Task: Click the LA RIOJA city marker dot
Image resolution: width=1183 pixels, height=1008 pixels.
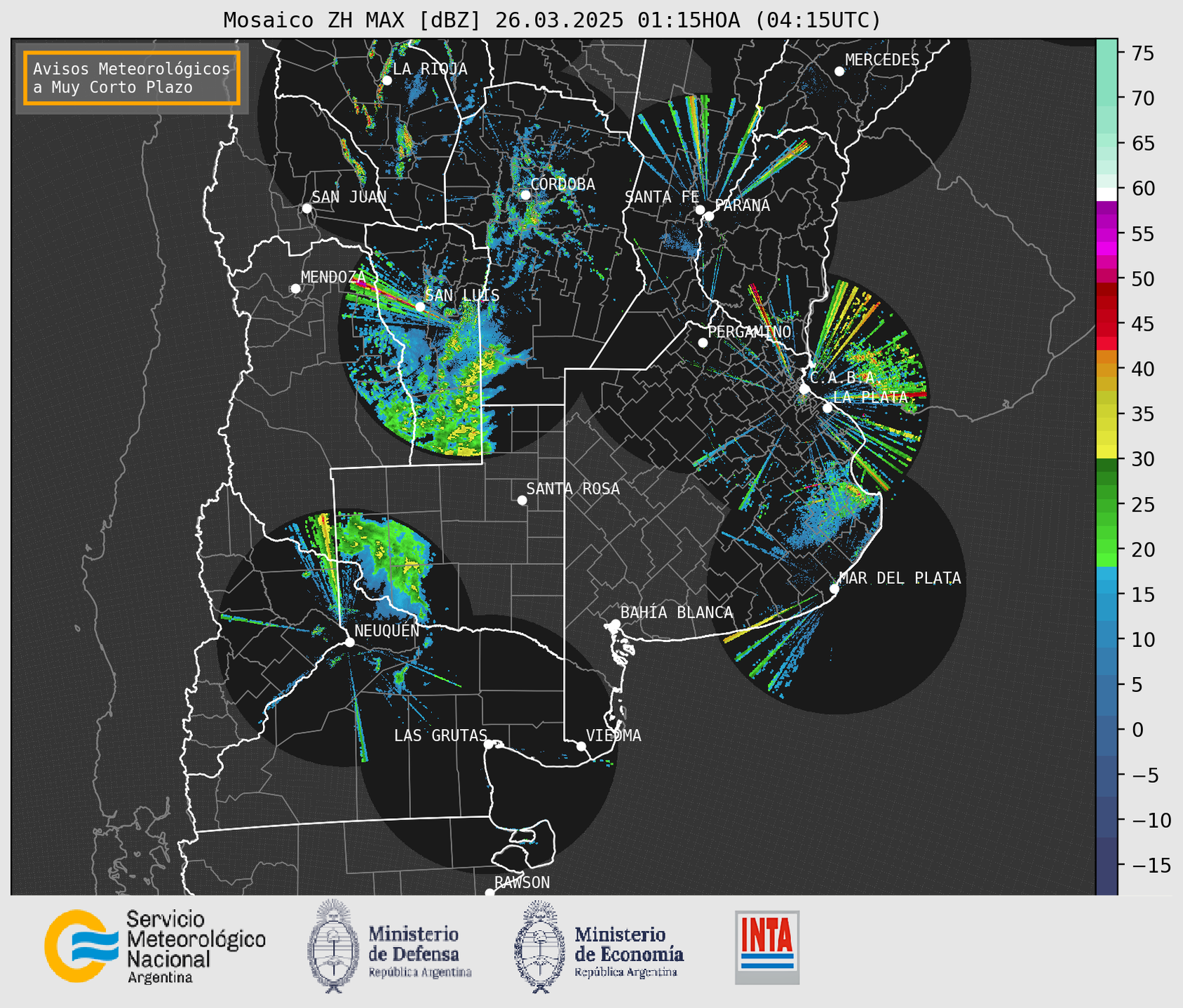Action: pyautogui.click(x=386, y=81)
